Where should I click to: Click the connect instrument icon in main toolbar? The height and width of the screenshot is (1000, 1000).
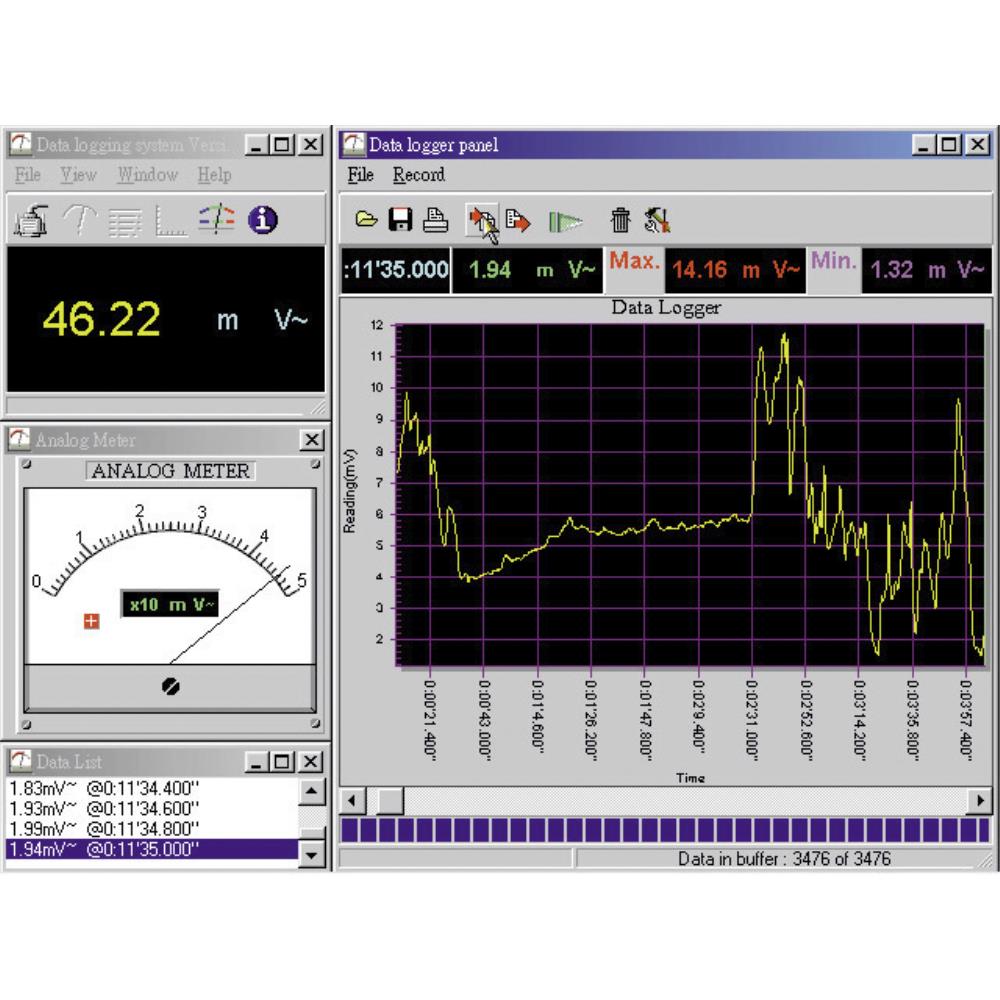coord(32,220)
